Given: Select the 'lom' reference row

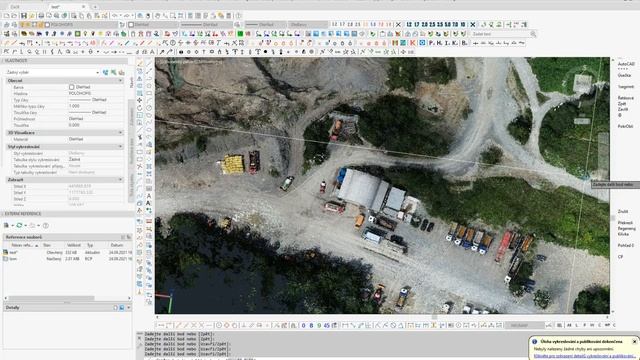Looking at the screenshot, I should click(x=67, y=259).
